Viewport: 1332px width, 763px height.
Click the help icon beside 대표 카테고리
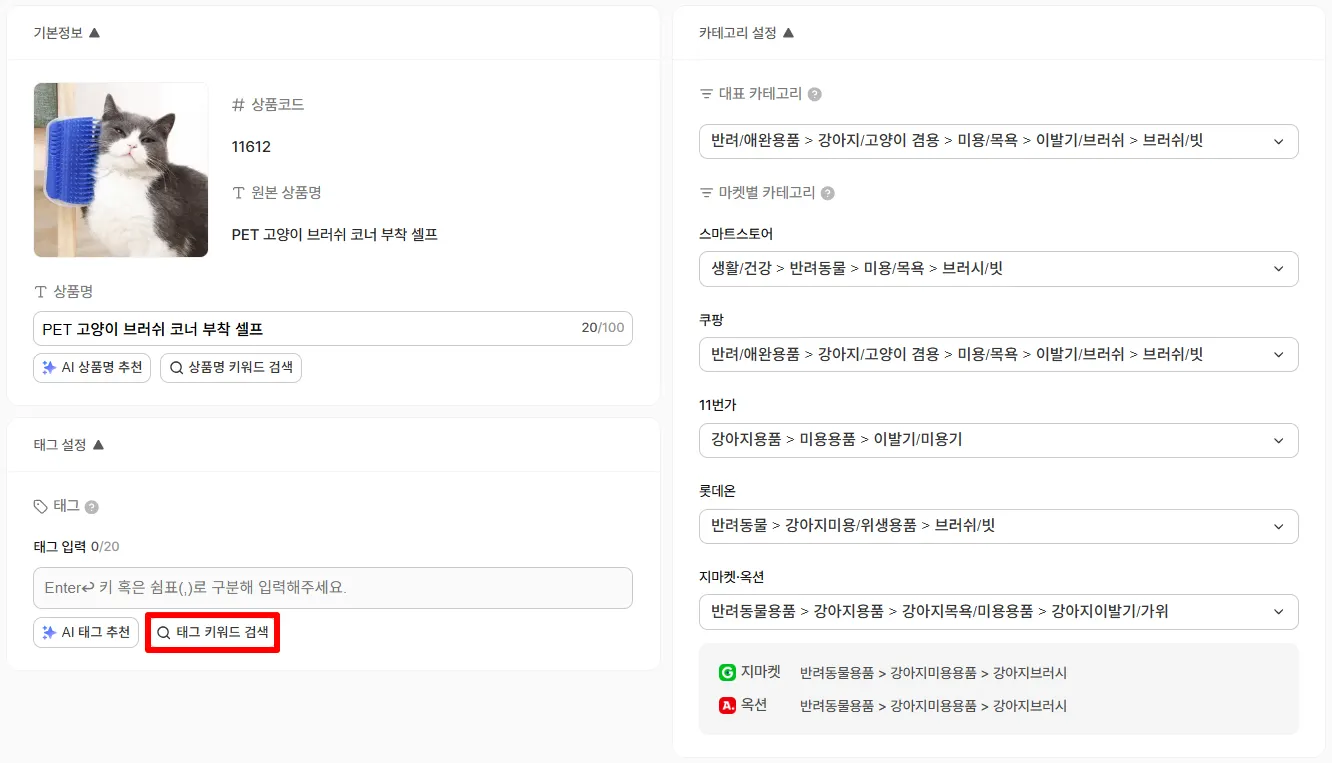pyautogui.click(x=815, y=95)
